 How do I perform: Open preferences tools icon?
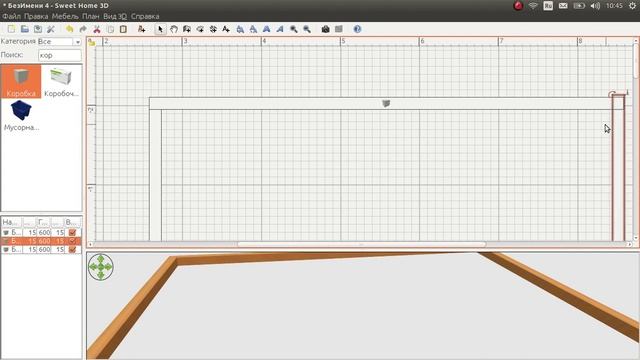click(x=51, y=29)
